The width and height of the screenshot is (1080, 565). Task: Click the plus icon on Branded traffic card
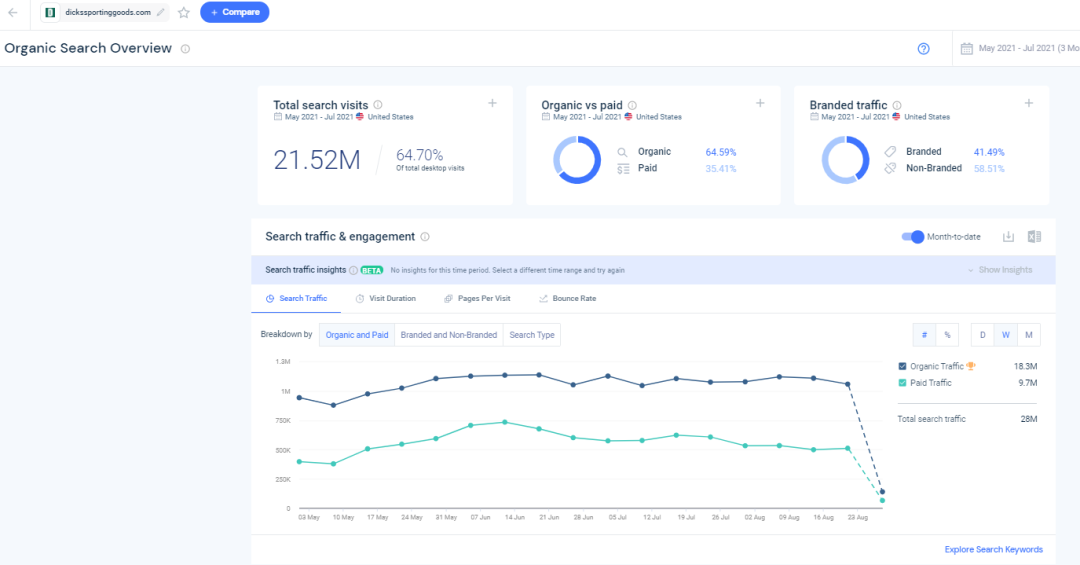[1028, 103]
